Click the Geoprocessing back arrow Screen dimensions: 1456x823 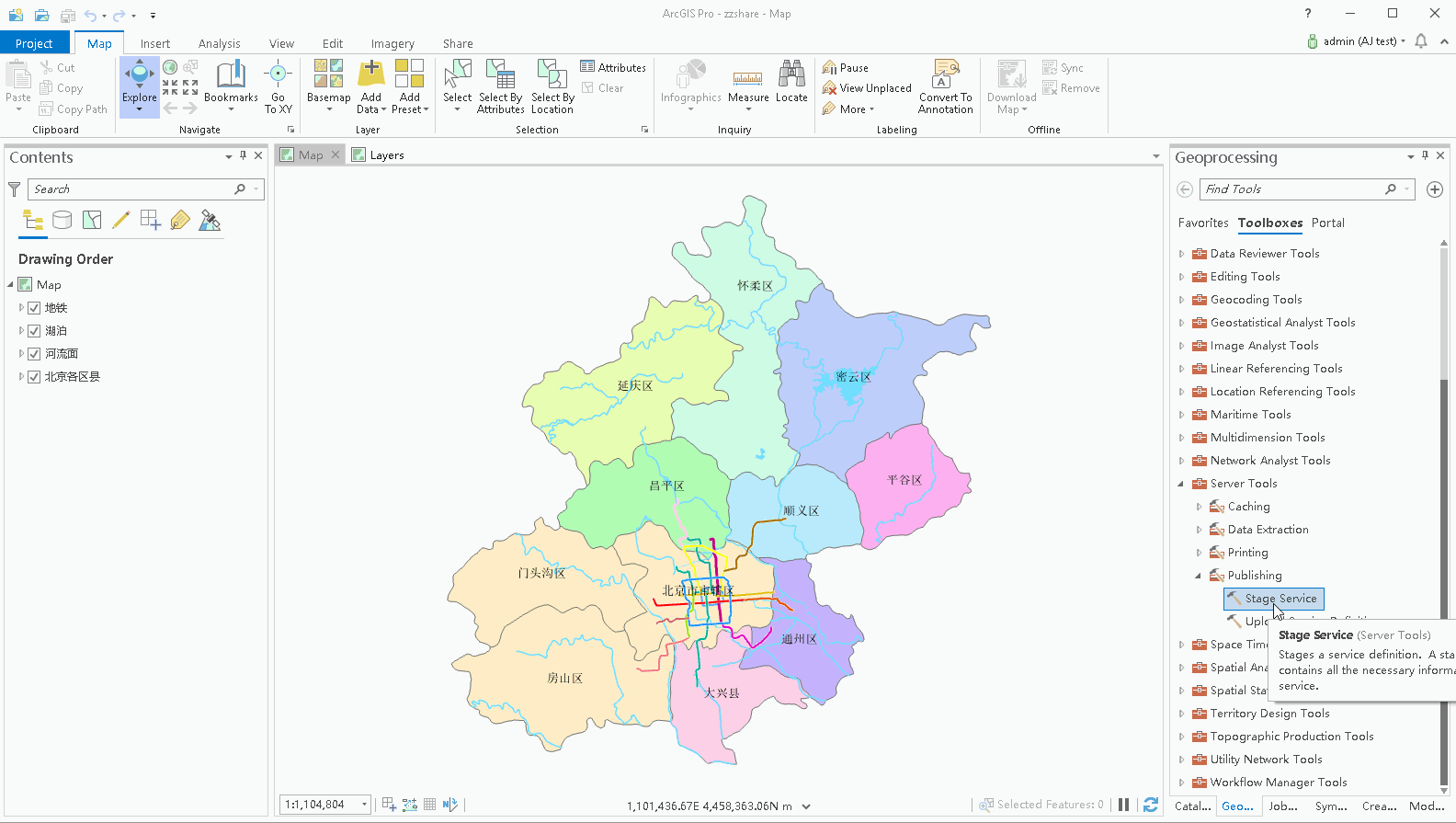pyautogui.click(x=1185, y=189)
